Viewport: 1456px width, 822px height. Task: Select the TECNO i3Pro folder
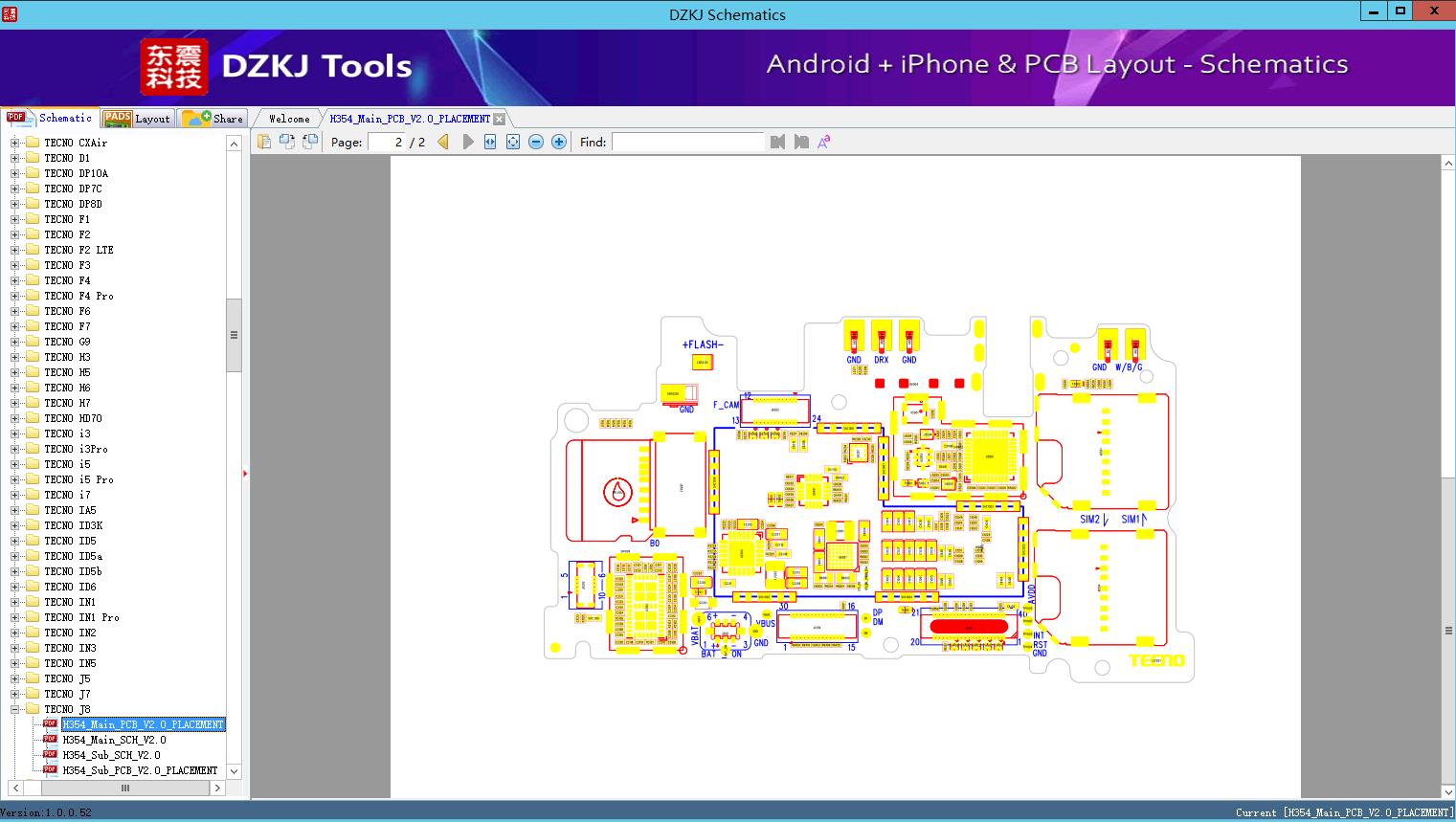[76, 449]
